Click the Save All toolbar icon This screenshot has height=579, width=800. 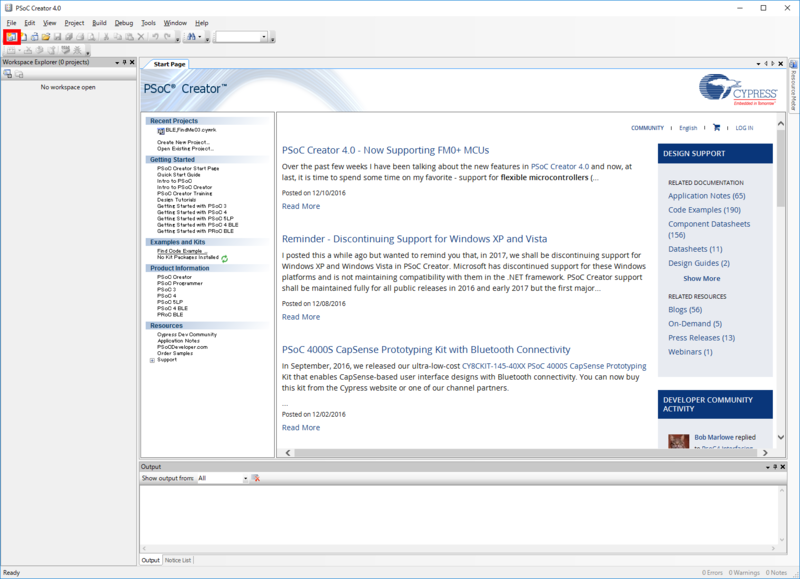point(69,37)
